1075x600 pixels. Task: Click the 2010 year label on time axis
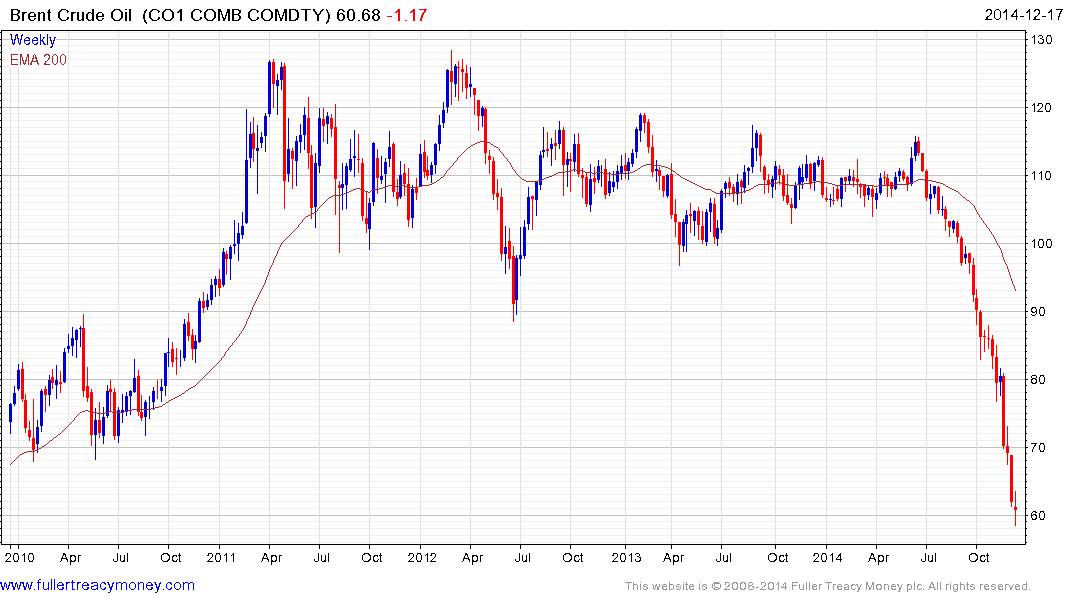click(19, 557)
